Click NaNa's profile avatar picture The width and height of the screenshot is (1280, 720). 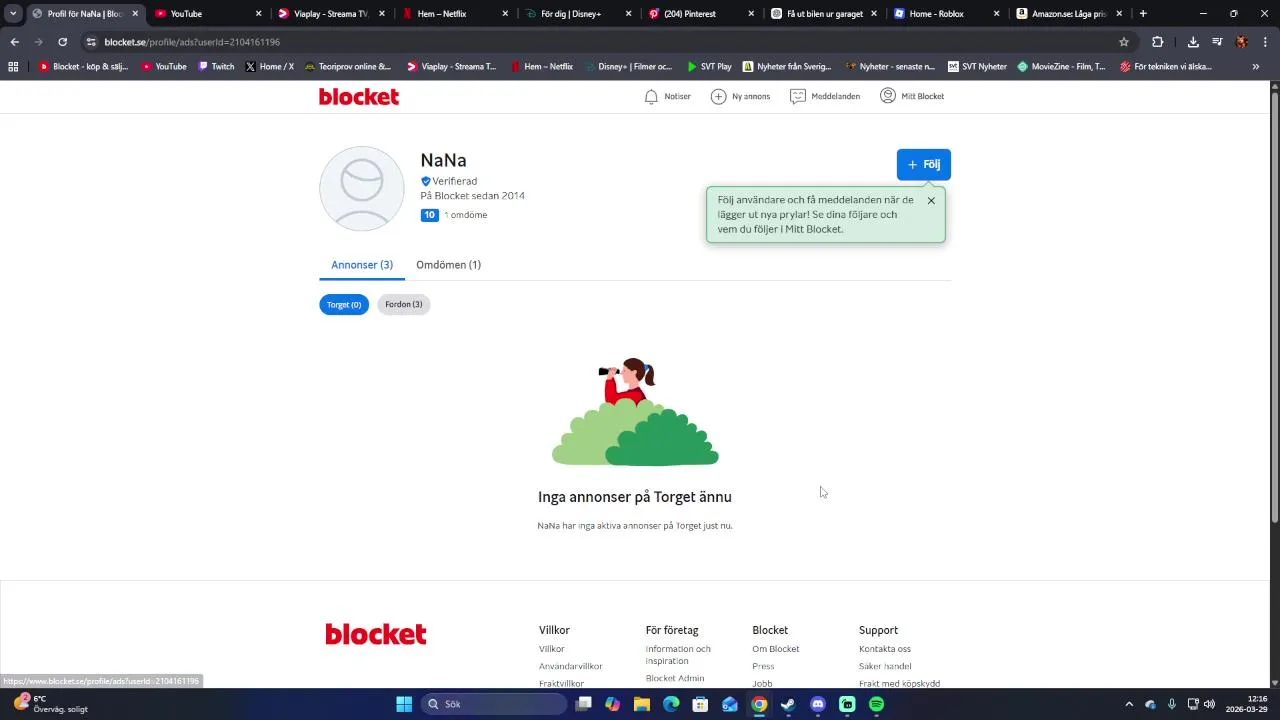tap(362, 188)
